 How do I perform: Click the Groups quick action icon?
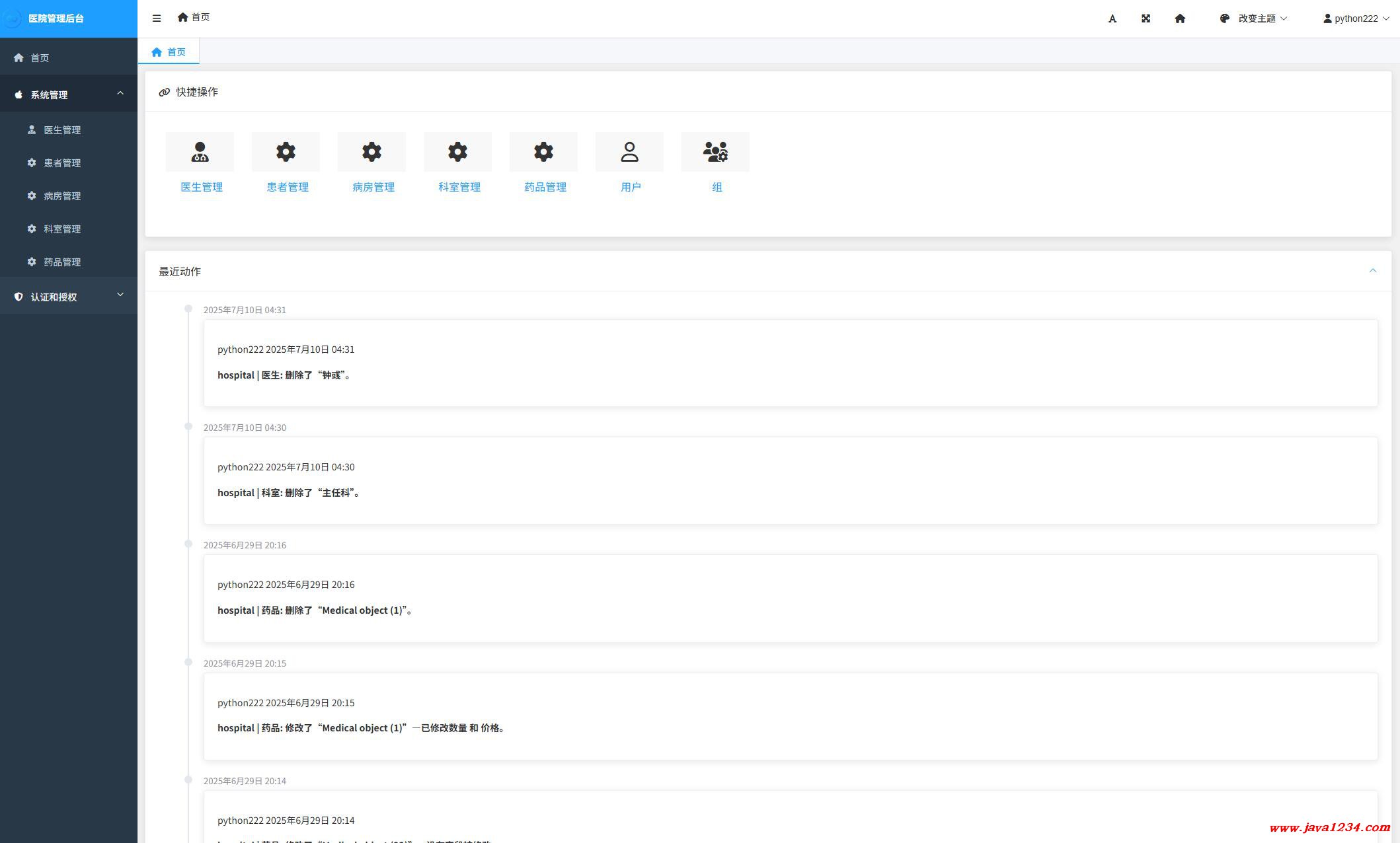click(715, 152)
